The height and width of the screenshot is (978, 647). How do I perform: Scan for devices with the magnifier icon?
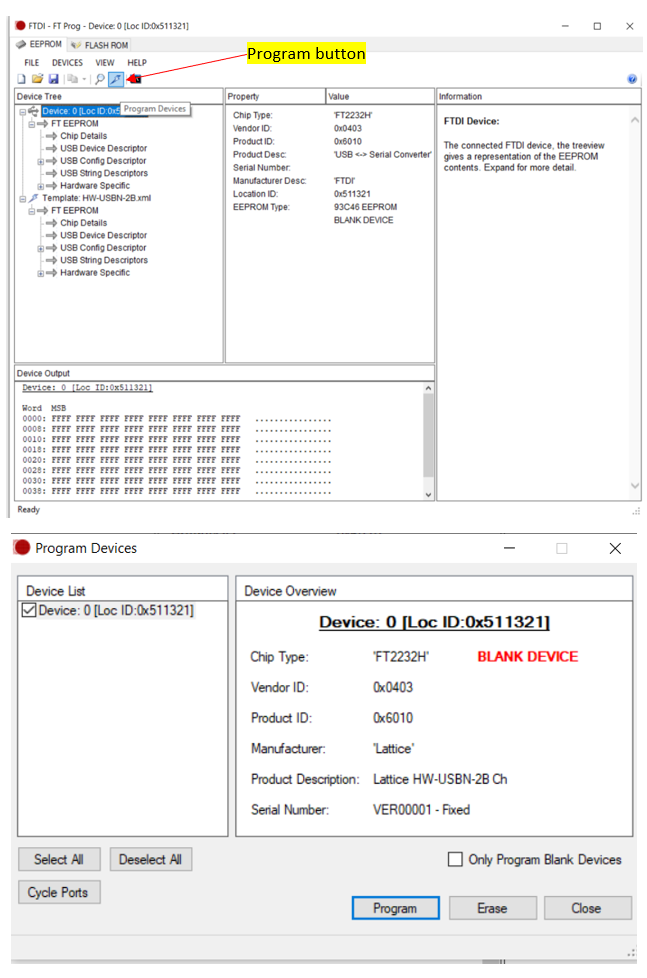click(100, 79)
